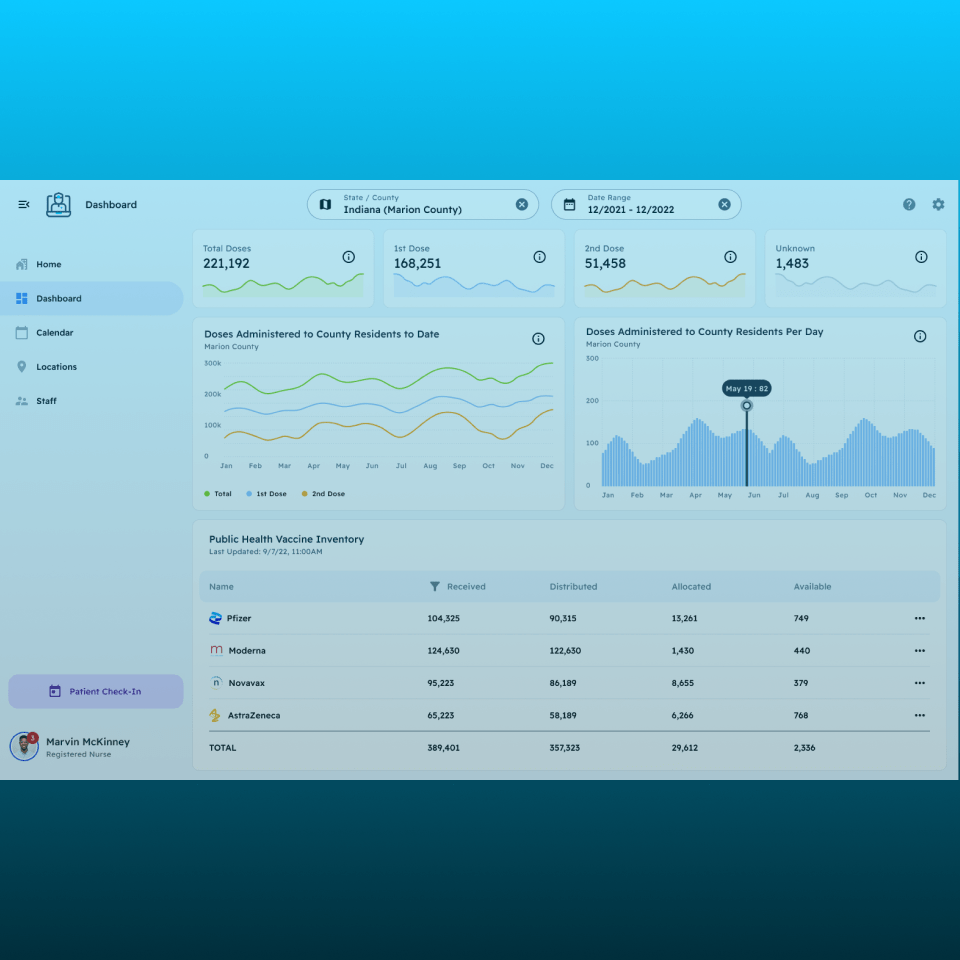Go to Calendar in sidebar

[54, 333]
